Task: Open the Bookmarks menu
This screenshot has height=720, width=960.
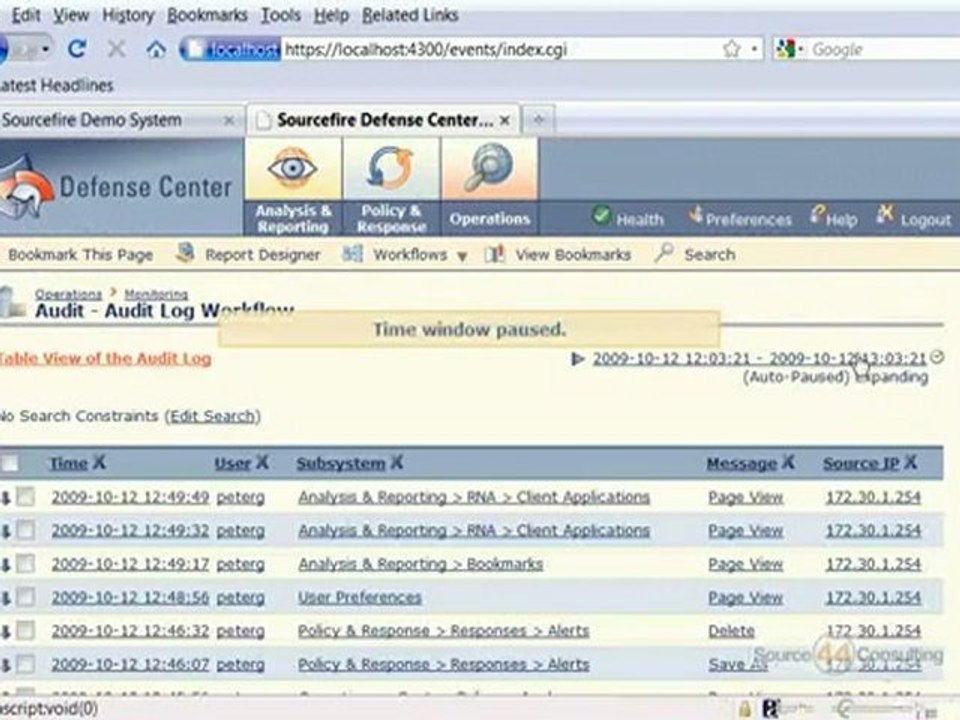Action: [x=207, y=15]
